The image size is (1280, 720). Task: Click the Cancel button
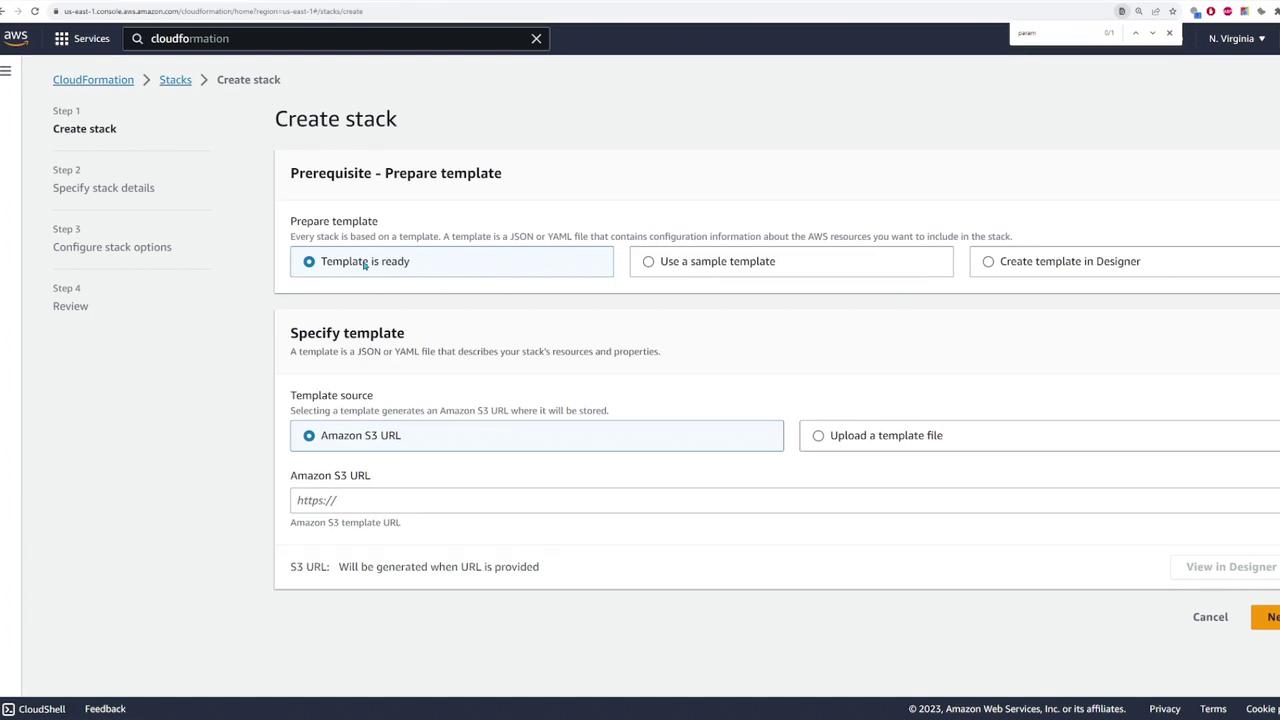tap(1210, 617)
